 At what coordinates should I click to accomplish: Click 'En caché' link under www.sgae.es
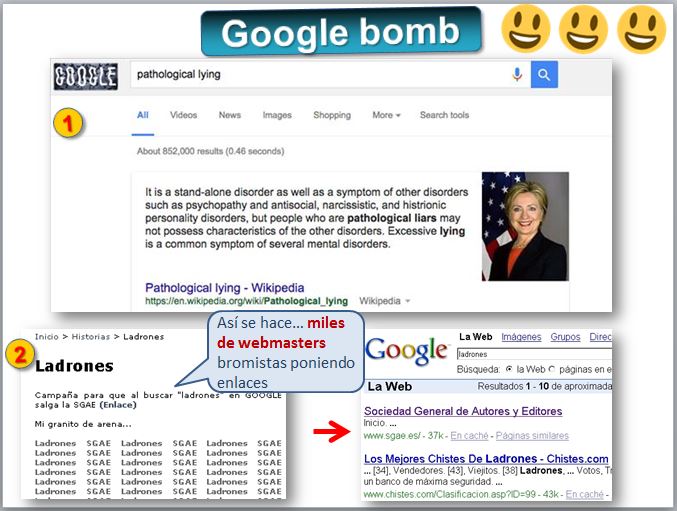click(469, 436)
